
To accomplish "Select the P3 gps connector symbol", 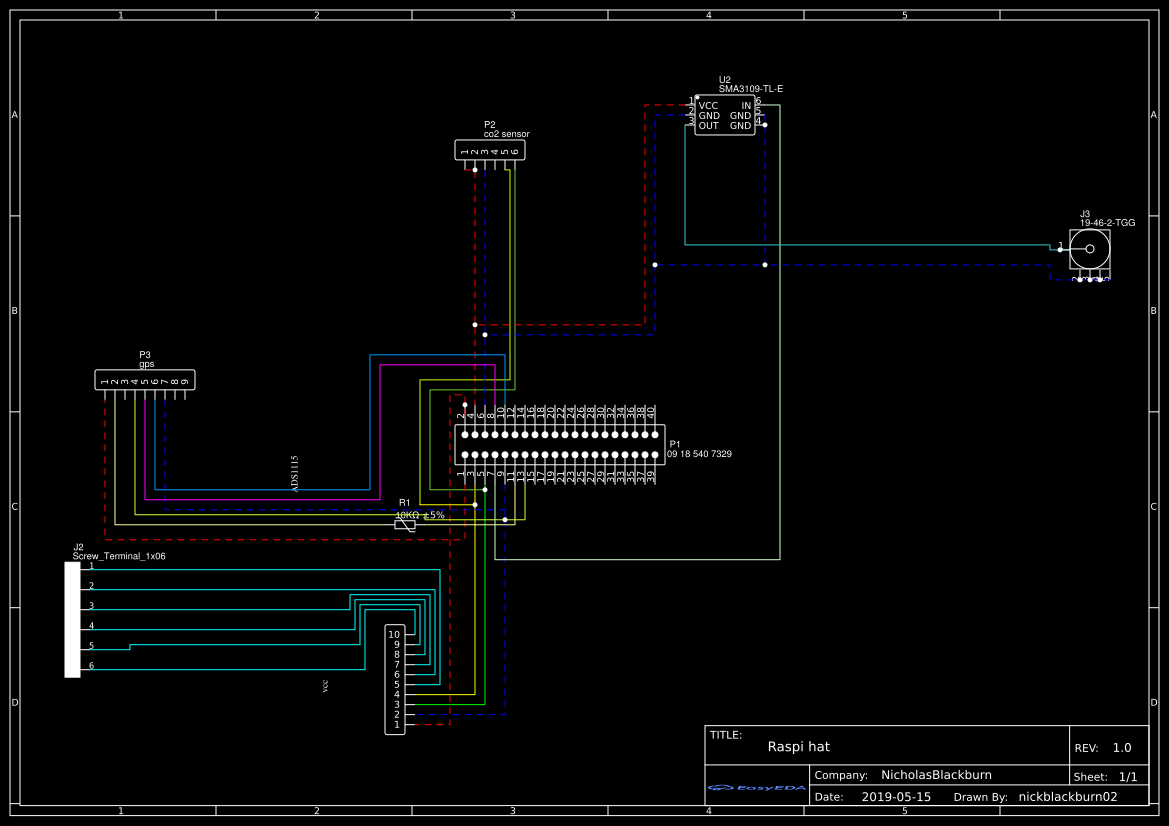I will (143, 380).
